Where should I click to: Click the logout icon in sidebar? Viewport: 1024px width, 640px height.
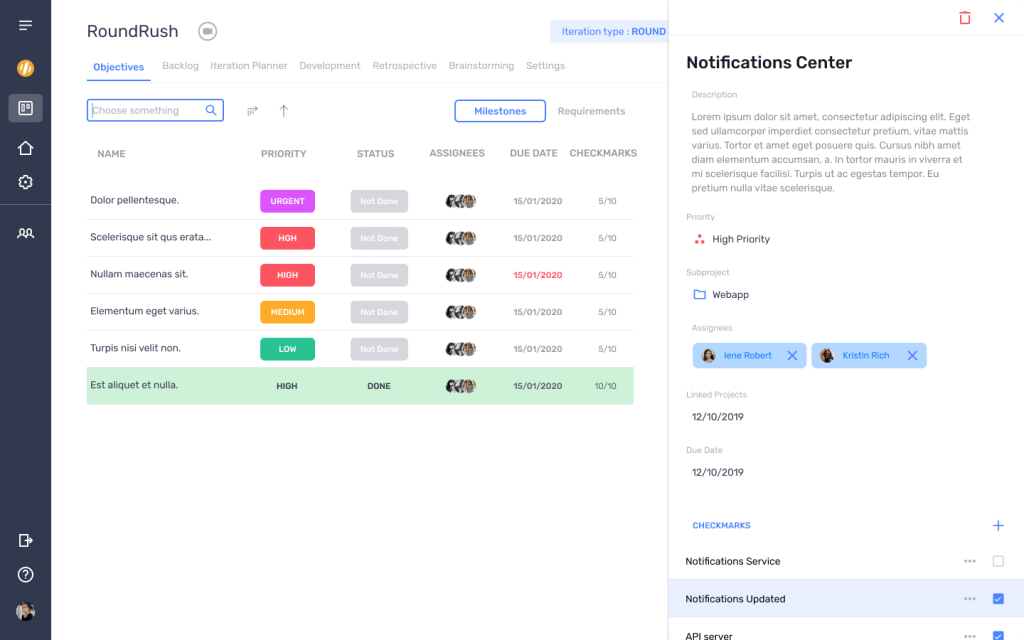tap(25, 540)
